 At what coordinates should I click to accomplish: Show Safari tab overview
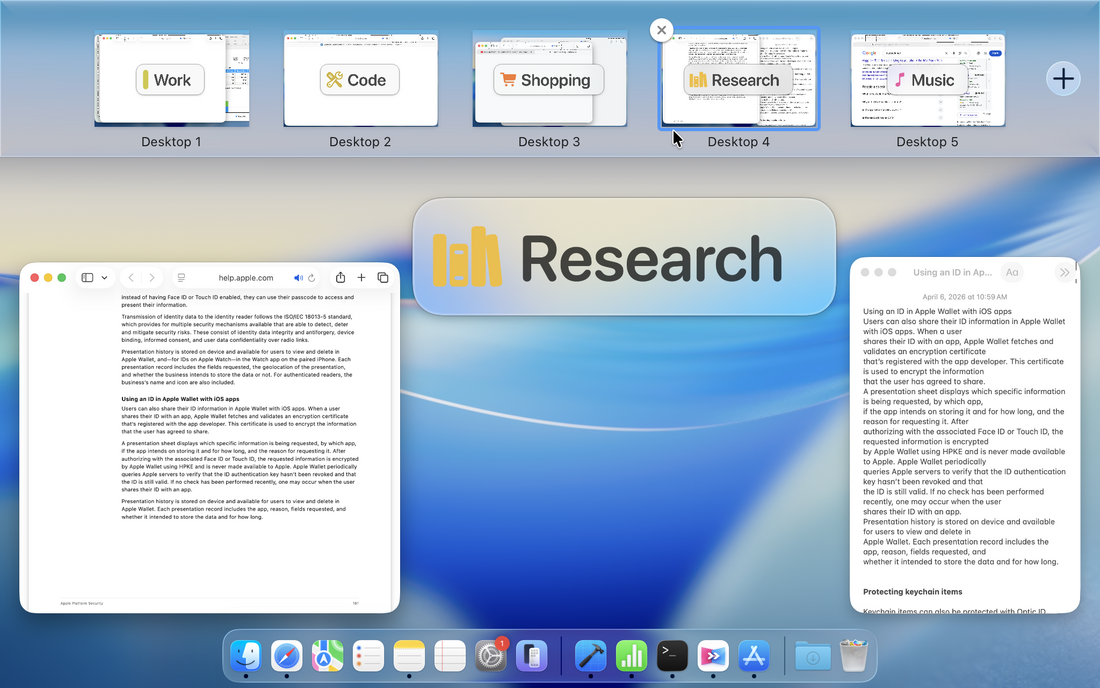pyautogui.click(x=383, y=277)
